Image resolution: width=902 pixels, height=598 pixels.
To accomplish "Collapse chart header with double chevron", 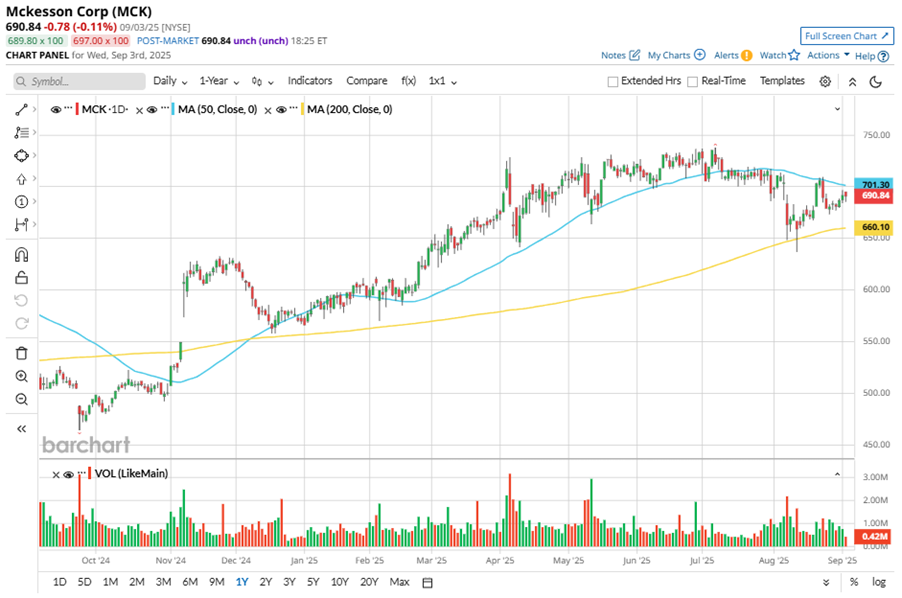I will point(852,82).
